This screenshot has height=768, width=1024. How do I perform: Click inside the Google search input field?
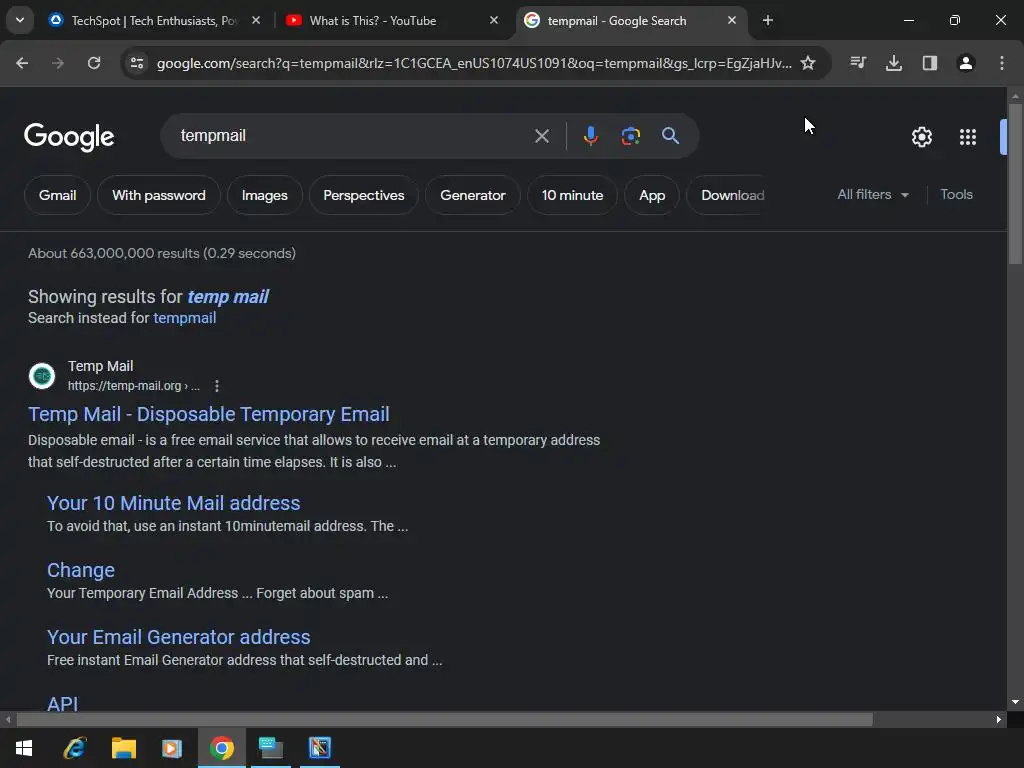(353, 136)
